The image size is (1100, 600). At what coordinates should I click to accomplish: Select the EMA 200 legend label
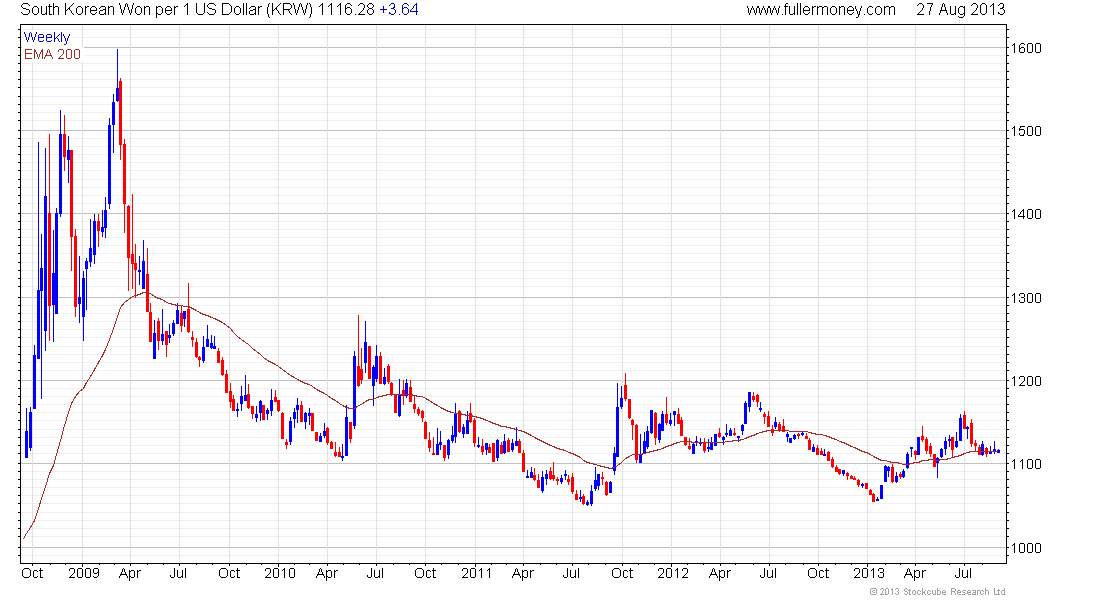(x=53, y=54)
